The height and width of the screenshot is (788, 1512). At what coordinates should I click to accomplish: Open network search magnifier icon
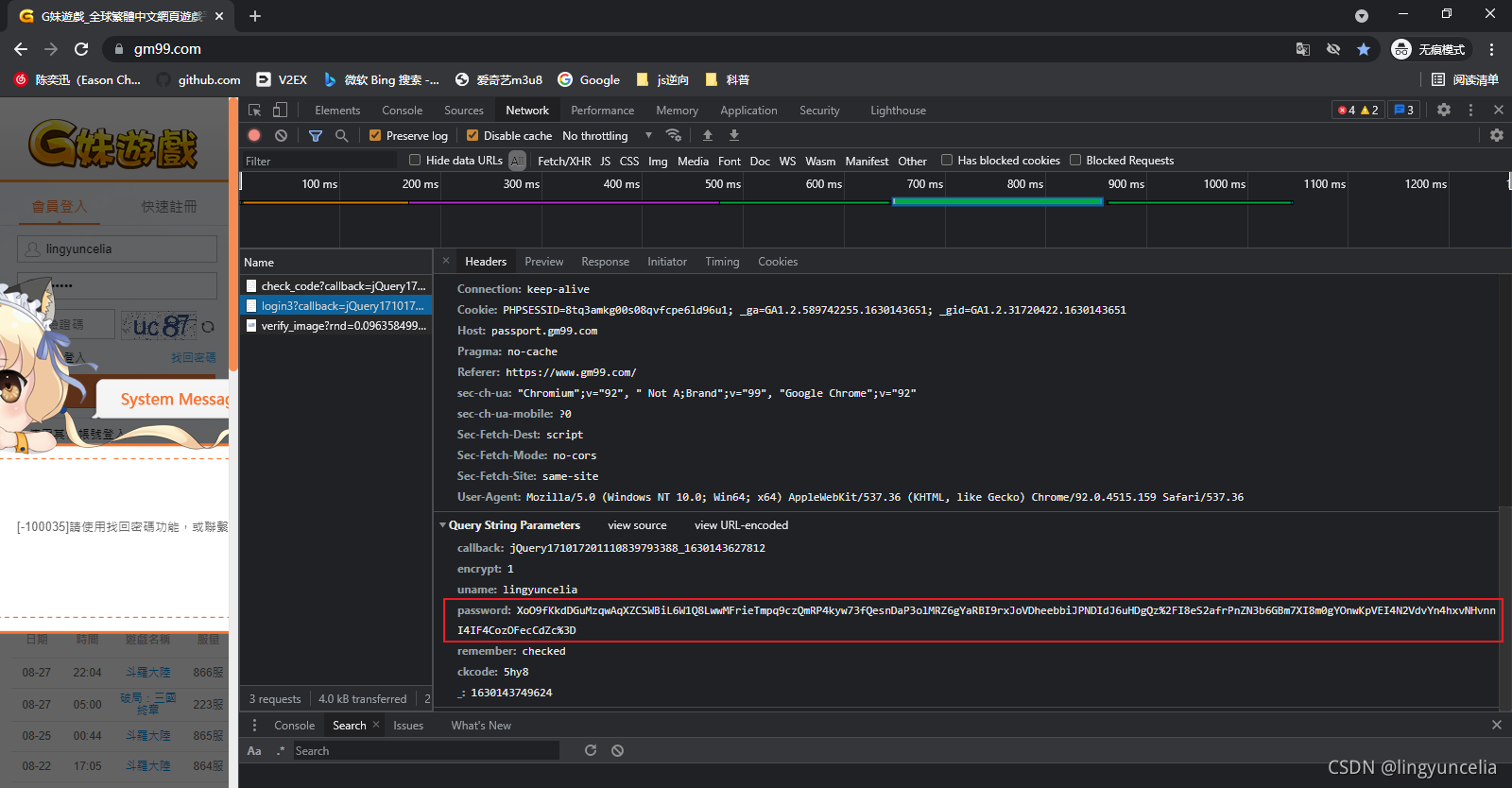(342, 136)
